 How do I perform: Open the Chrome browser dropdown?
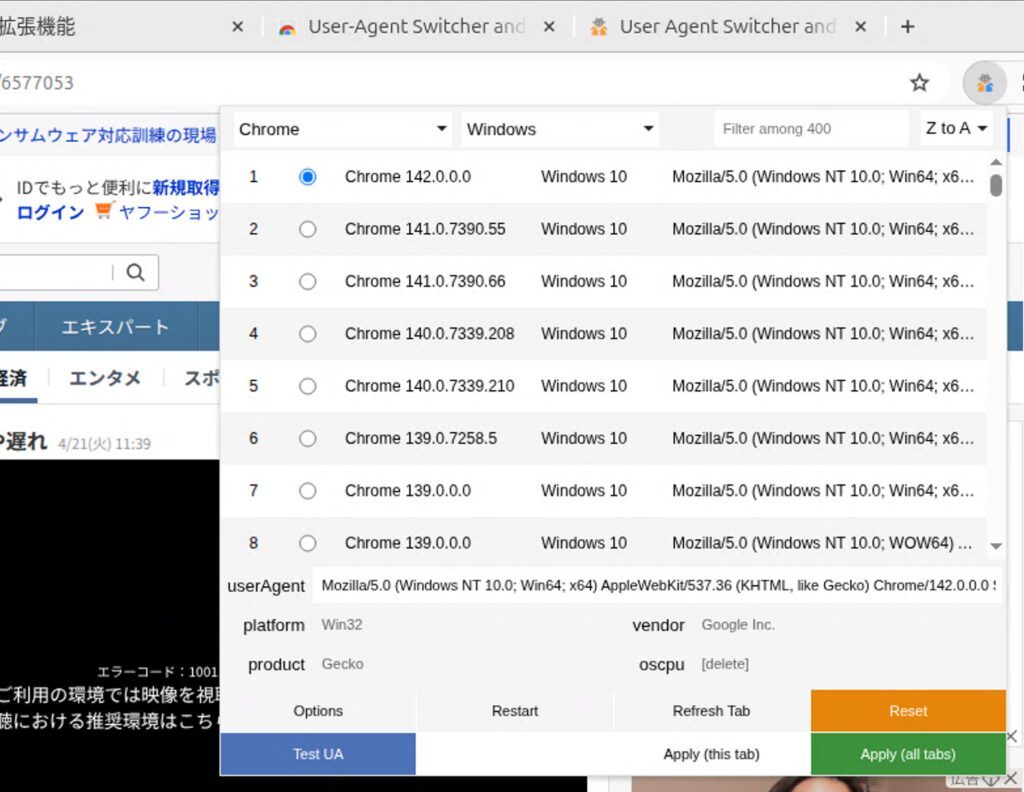click(343, 129)
